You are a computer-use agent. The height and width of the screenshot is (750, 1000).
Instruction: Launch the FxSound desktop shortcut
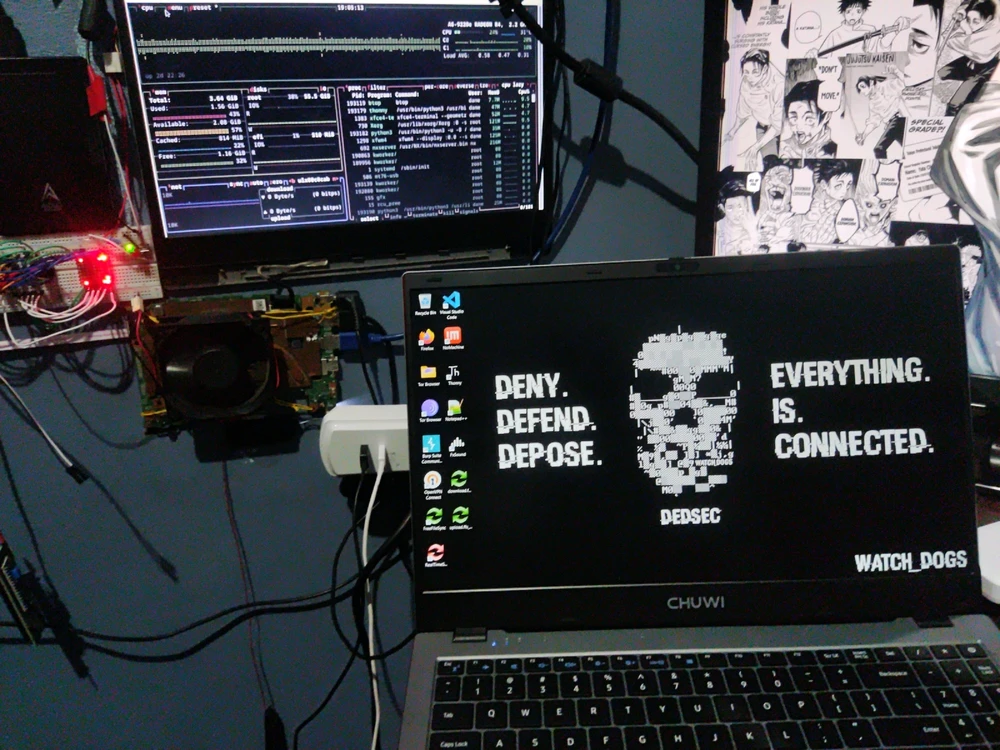(x=457, y=446)
